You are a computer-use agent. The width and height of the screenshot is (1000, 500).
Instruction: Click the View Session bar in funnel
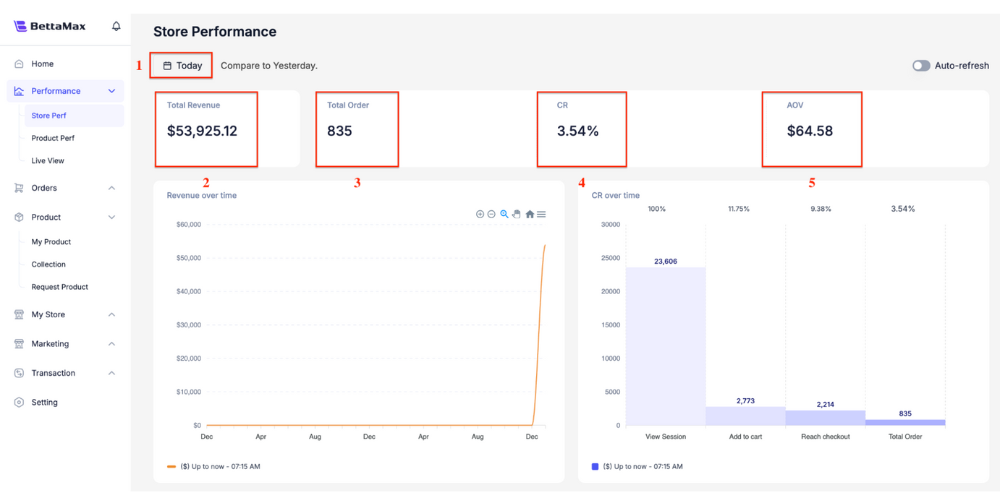(665, 345)
